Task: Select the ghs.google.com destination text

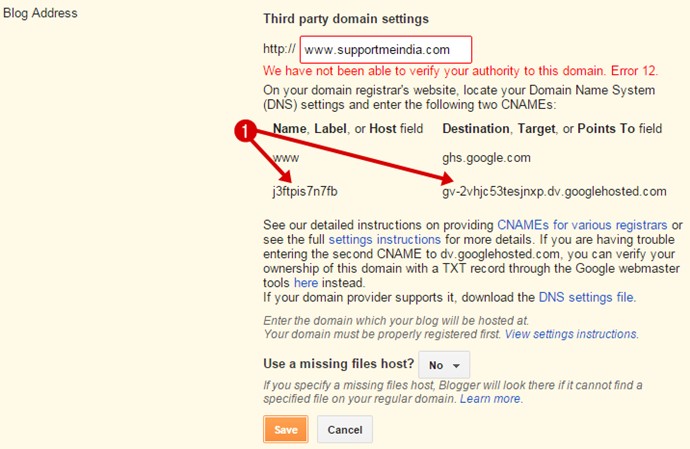Action: [486, 158]
